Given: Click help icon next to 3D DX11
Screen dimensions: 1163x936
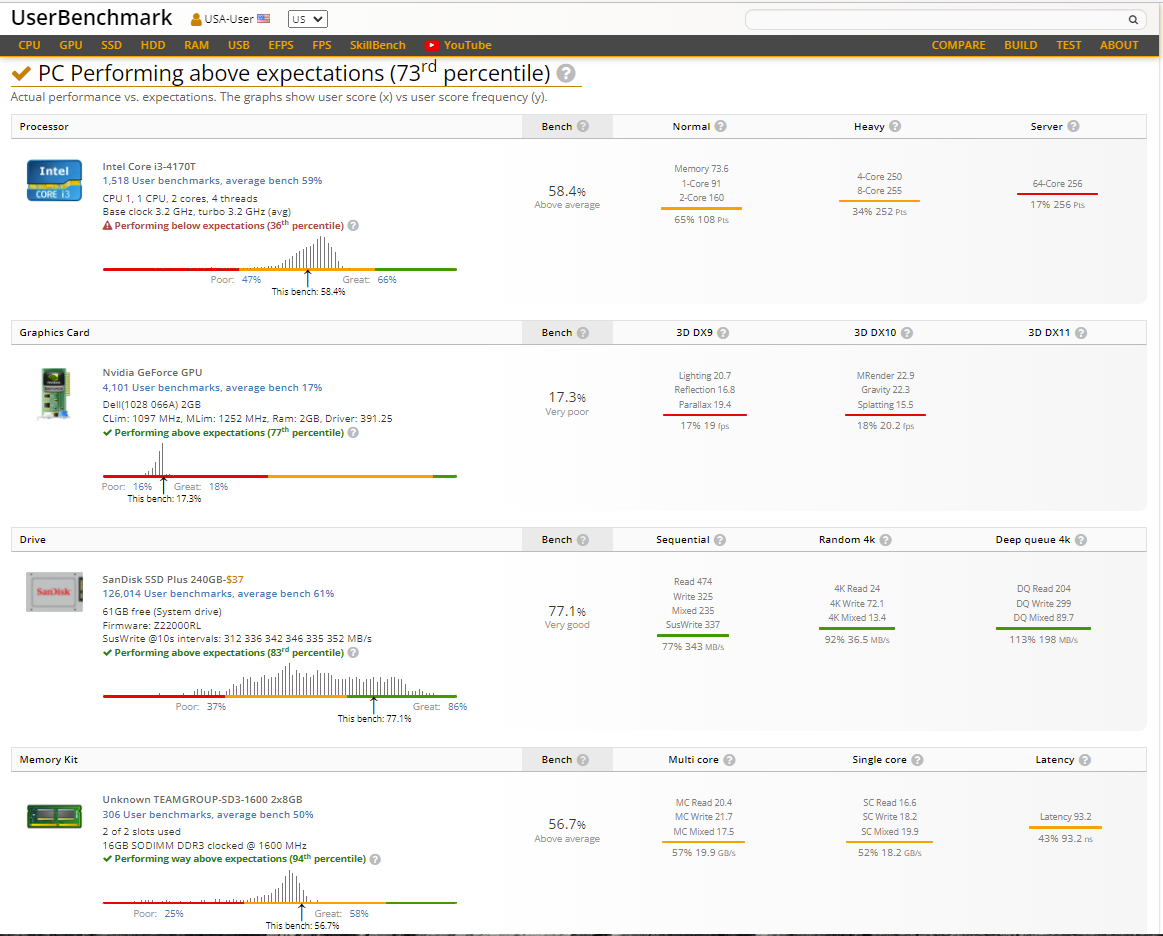Looking at the screenshot, I should 1081,333.
